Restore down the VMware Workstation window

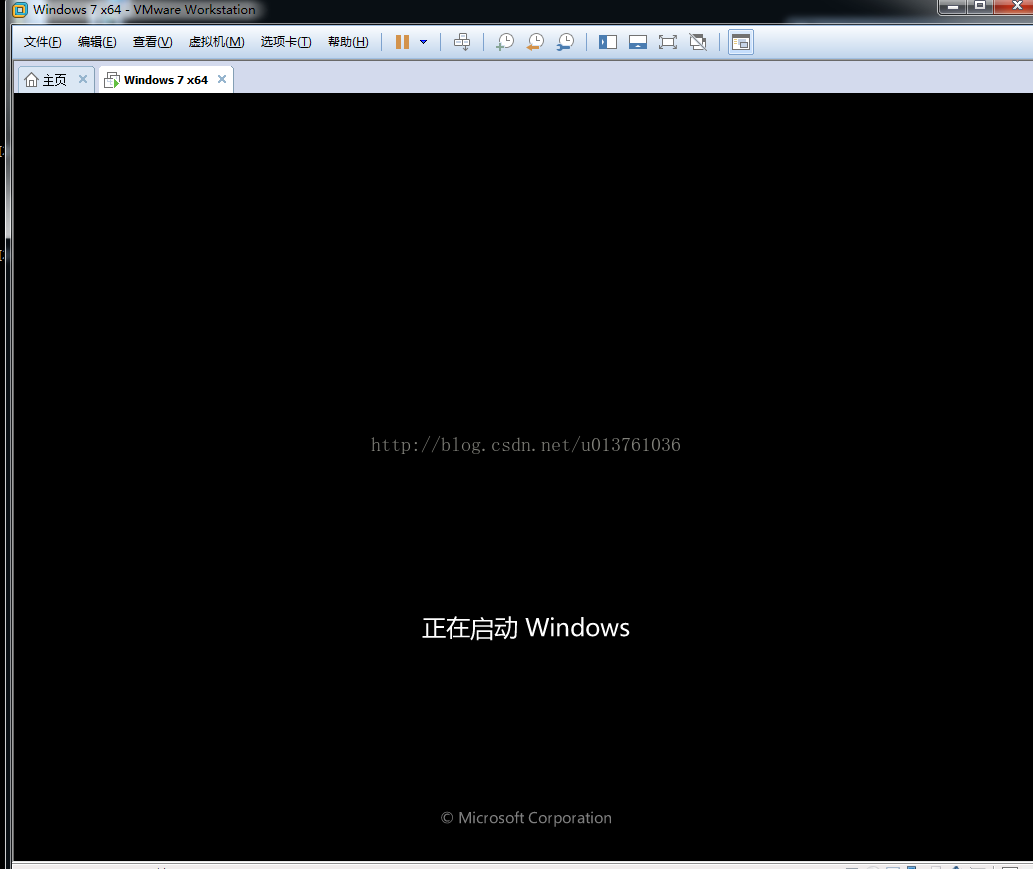click(980, 7)
